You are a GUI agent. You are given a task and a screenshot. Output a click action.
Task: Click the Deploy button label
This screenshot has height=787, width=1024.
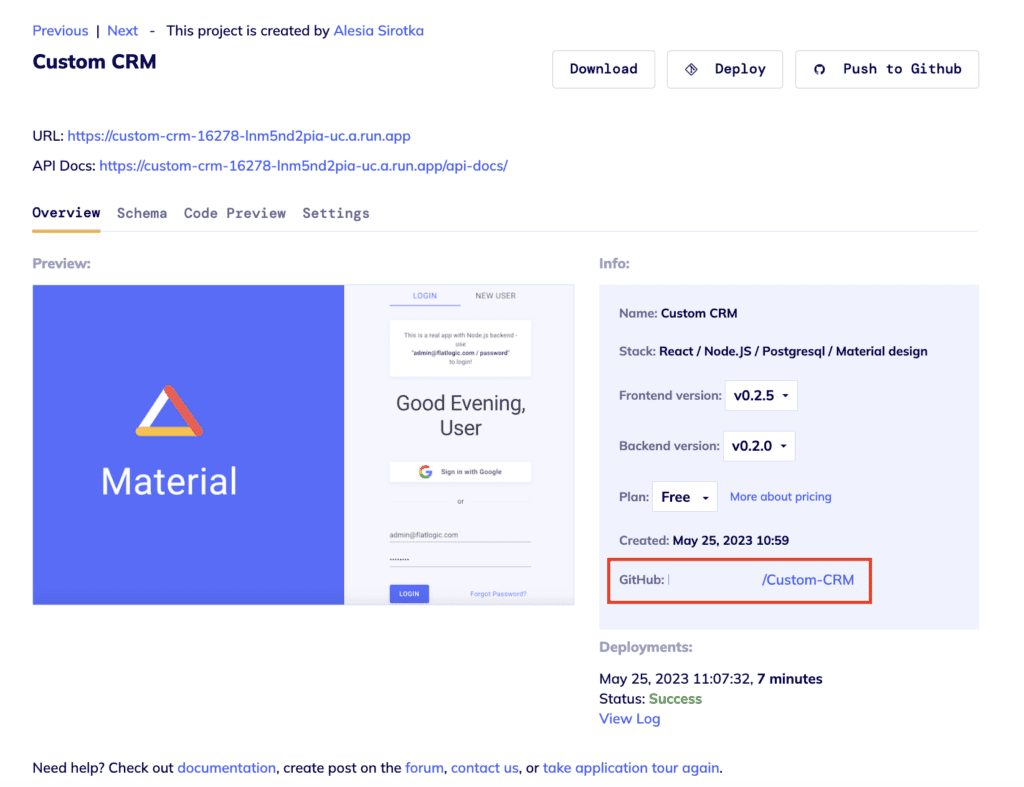(x=739, y=69)
